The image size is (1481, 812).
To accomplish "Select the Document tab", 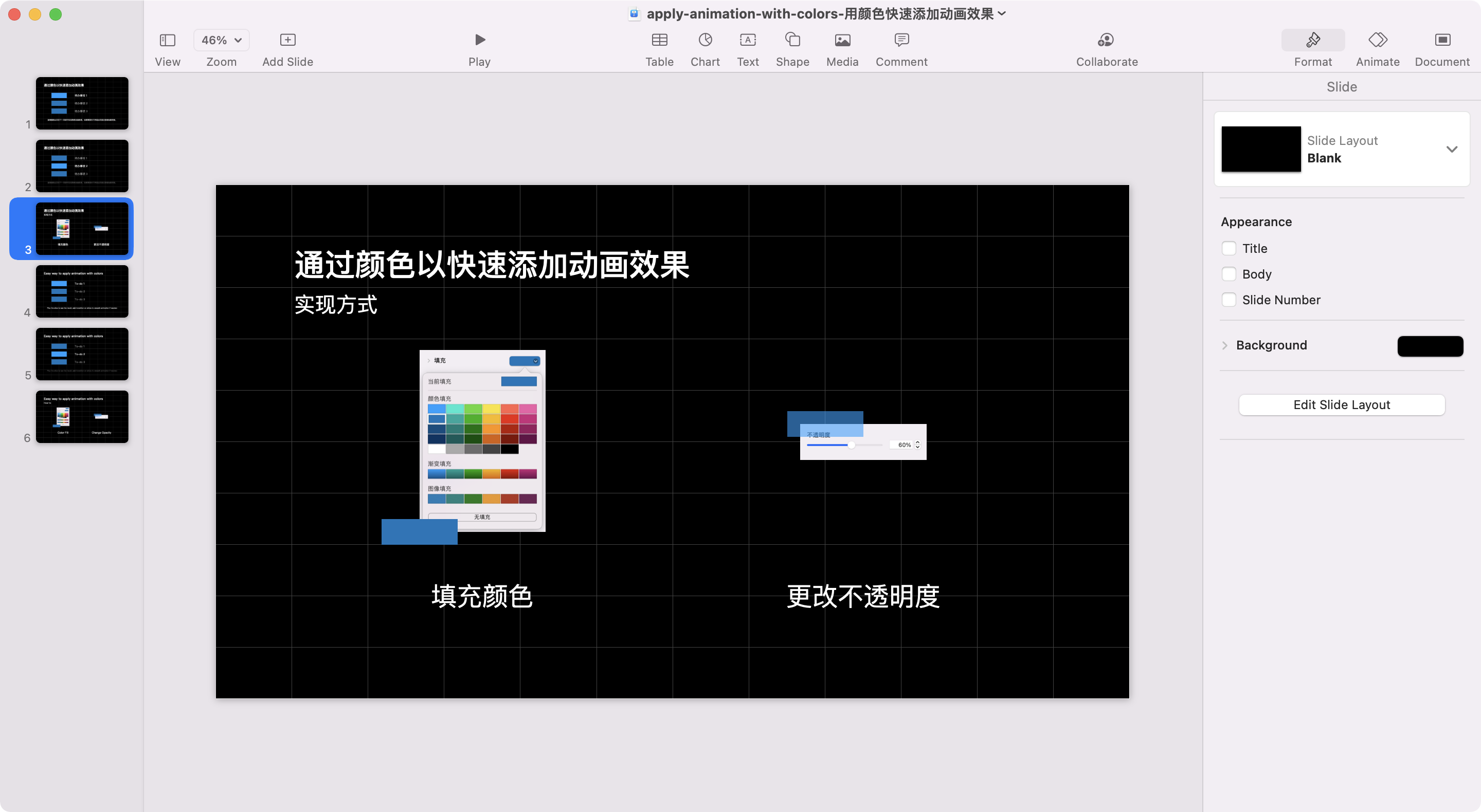I will pos(1443,48).
